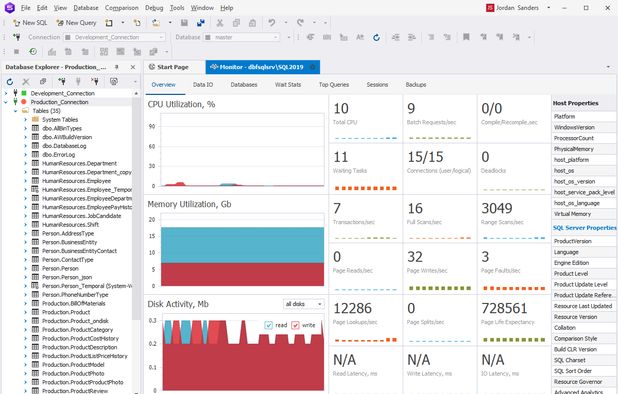The image size is (618, 394).
Task: Open the Tools menu
Action: pyautogui.click(x=177, y=8)
